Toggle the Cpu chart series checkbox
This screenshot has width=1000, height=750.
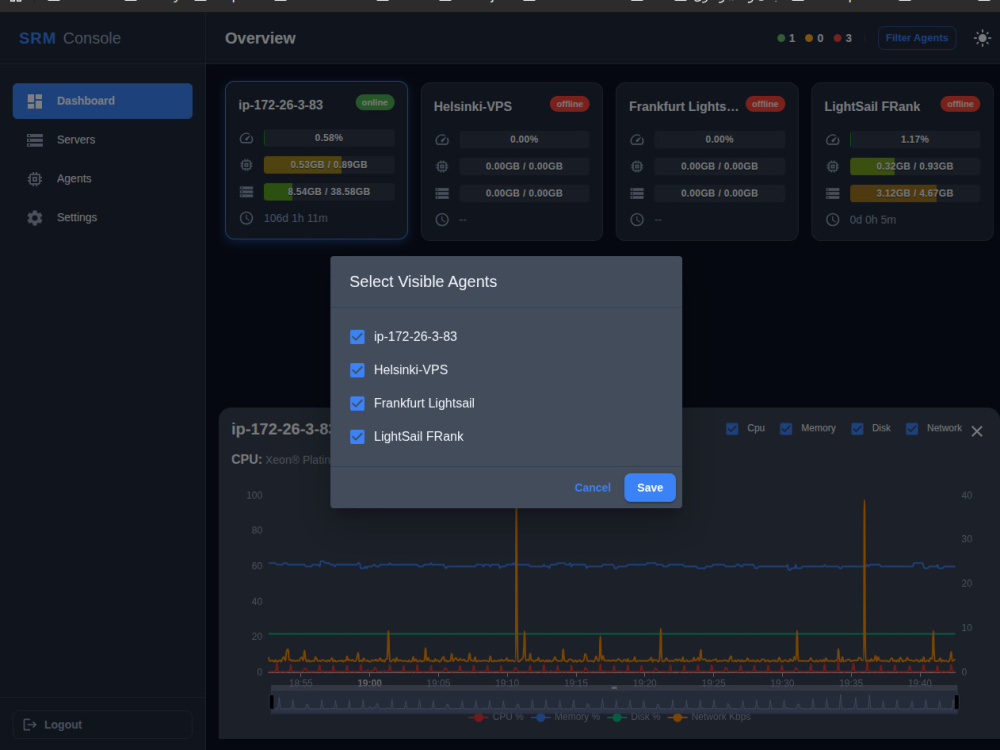point(732,429)
